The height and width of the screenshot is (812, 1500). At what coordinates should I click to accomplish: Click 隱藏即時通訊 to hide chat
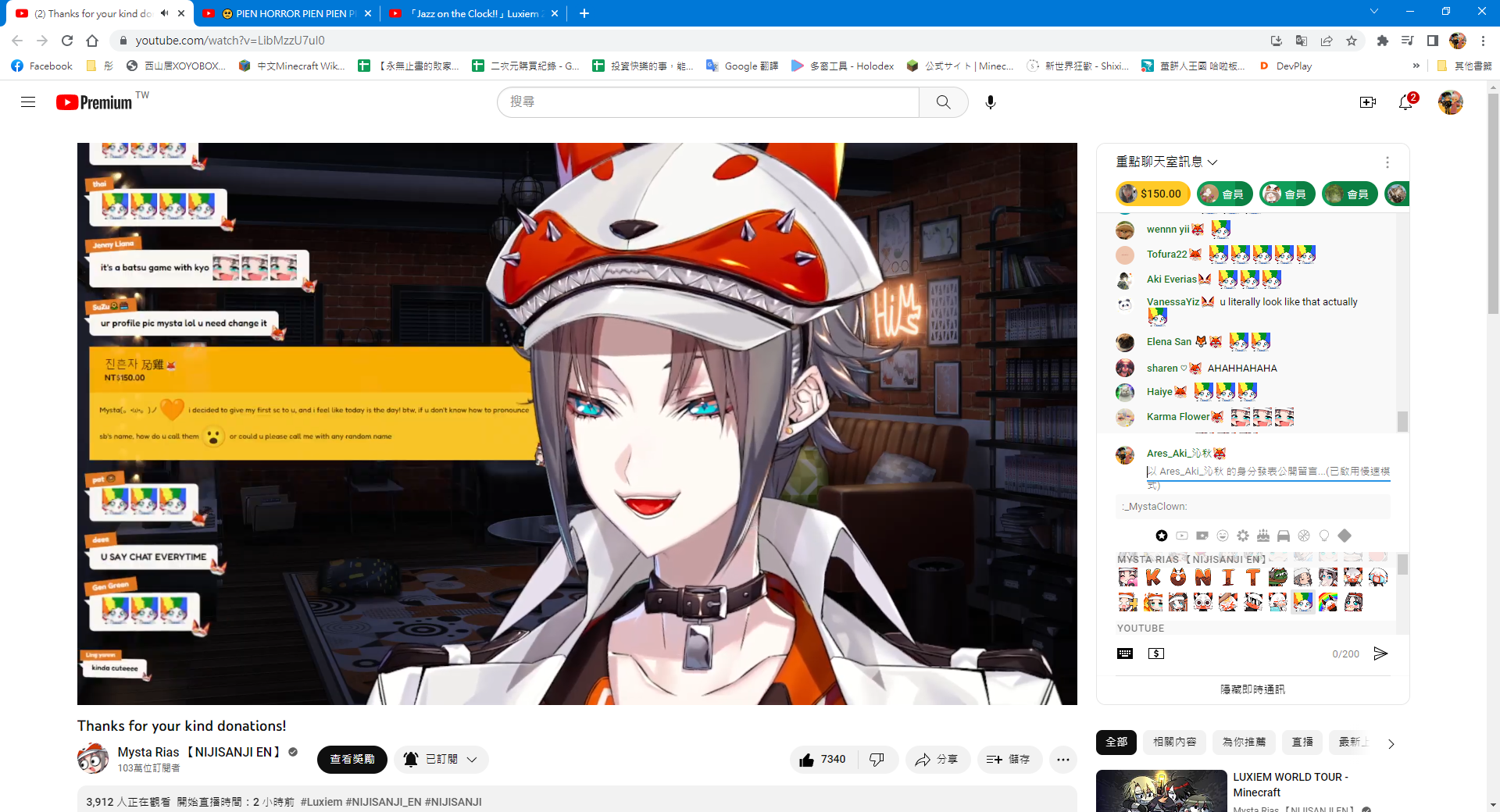(x=1252, y=689)
